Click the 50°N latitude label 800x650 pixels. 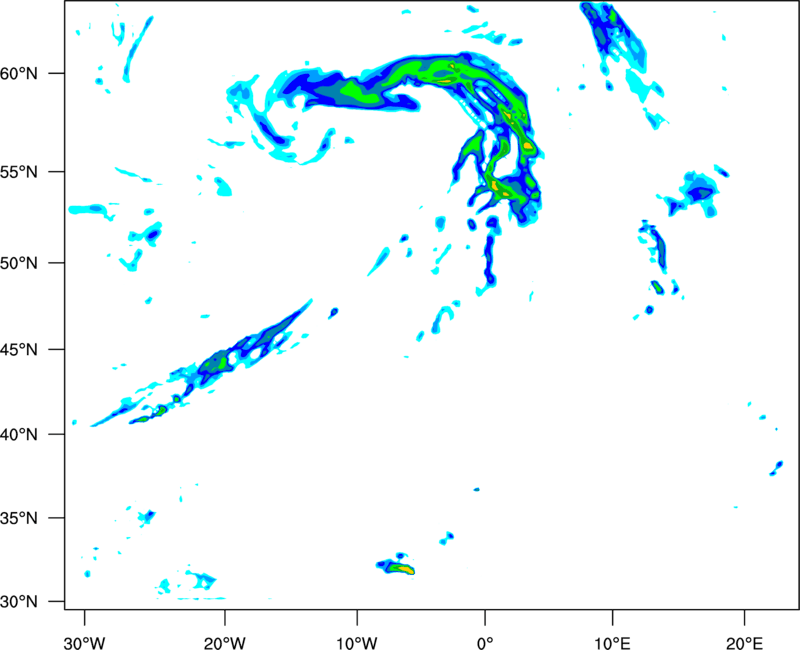(18, 263)
